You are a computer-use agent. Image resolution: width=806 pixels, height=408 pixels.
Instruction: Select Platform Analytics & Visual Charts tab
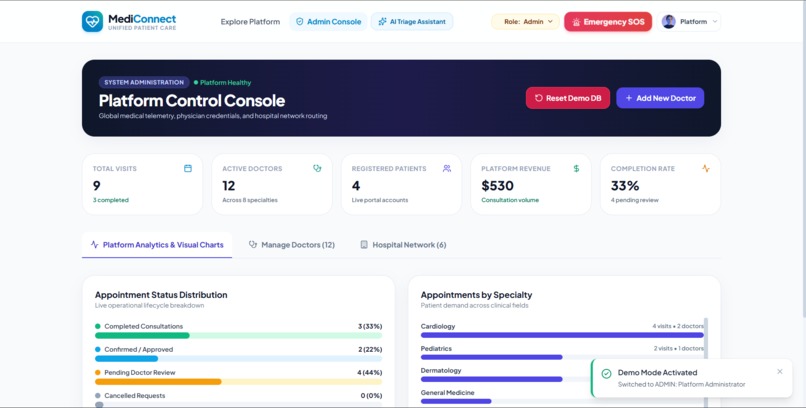coord(157,245)
